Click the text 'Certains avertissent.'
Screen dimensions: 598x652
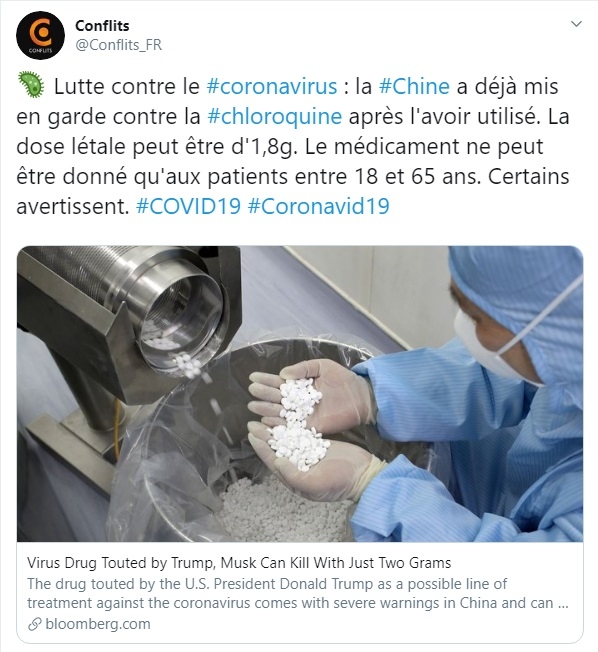pos(293,191)
